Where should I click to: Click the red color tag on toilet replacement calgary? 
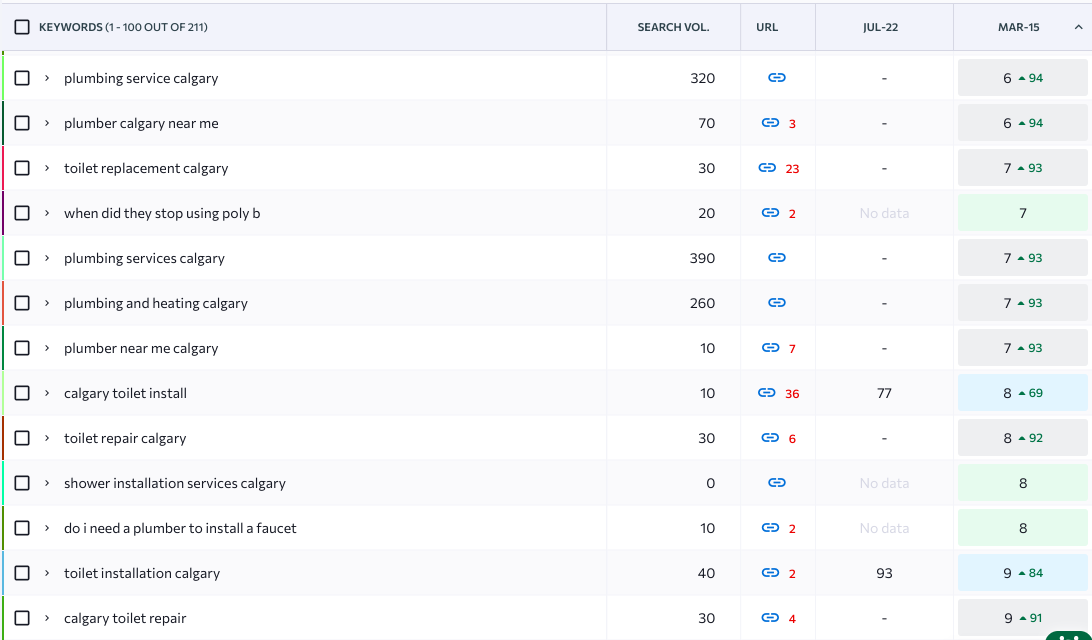point(3,168)
